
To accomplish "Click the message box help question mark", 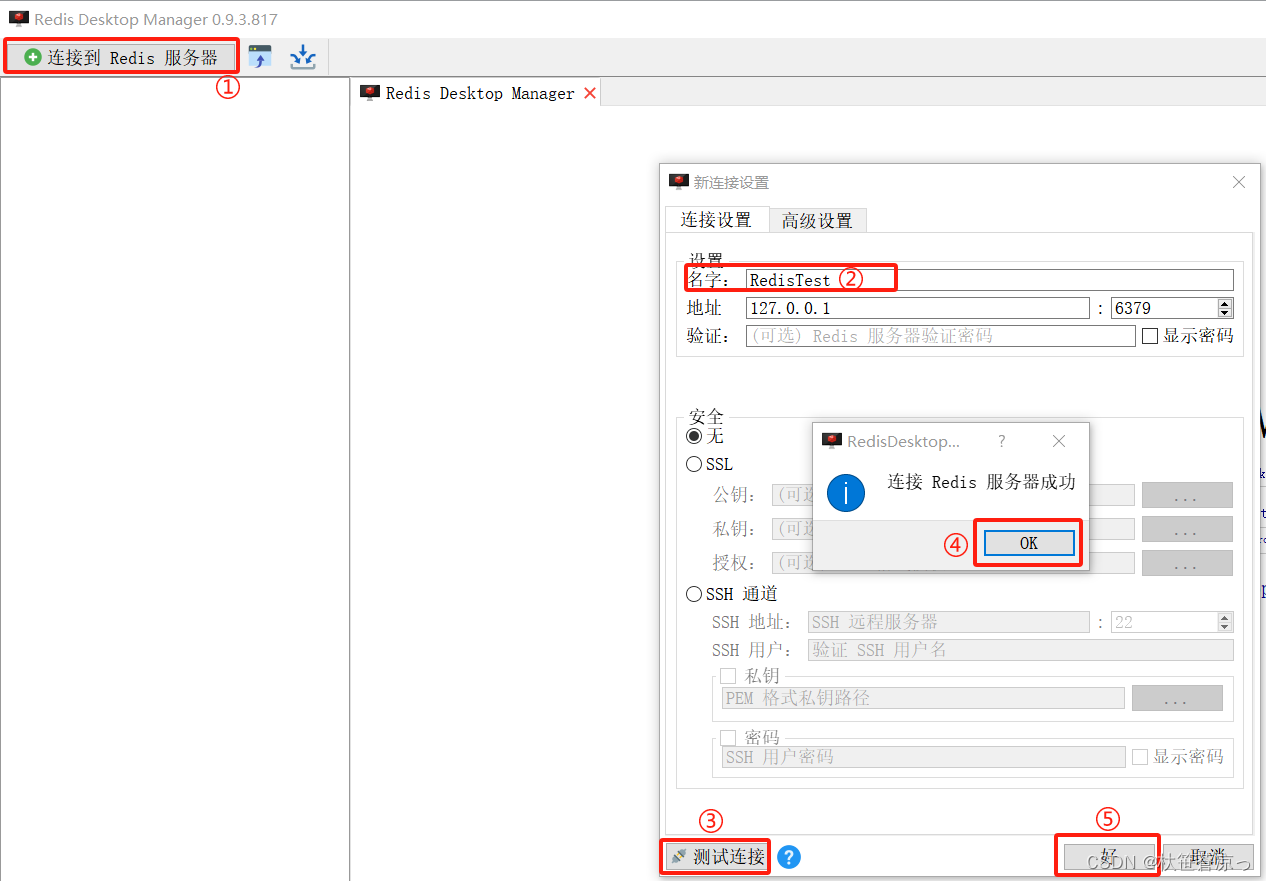I will (x=1002, y=441).
